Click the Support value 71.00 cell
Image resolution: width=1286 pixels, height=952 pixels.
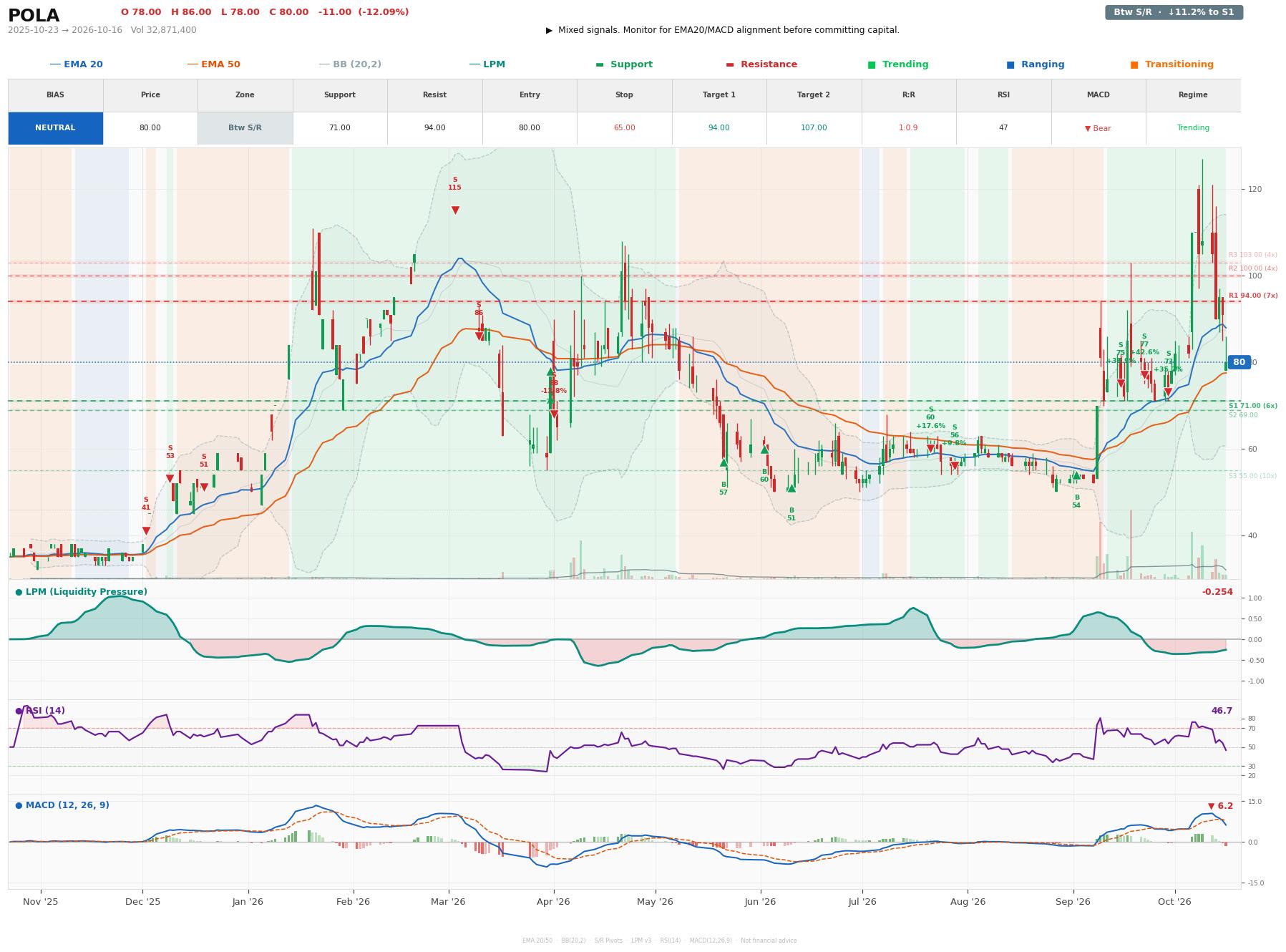click(x=339, y=128)
